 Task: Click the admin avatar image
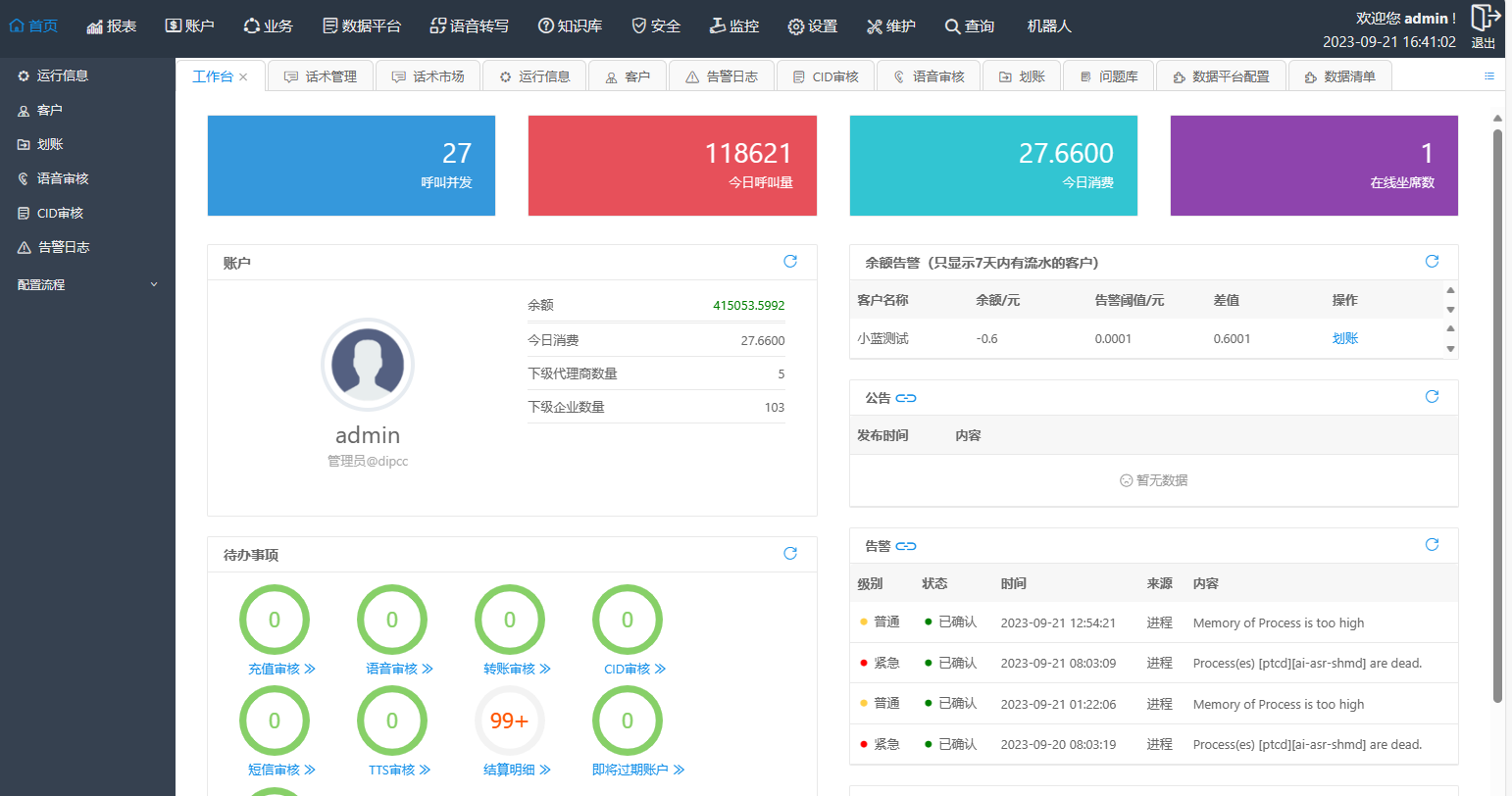(368, 364)
